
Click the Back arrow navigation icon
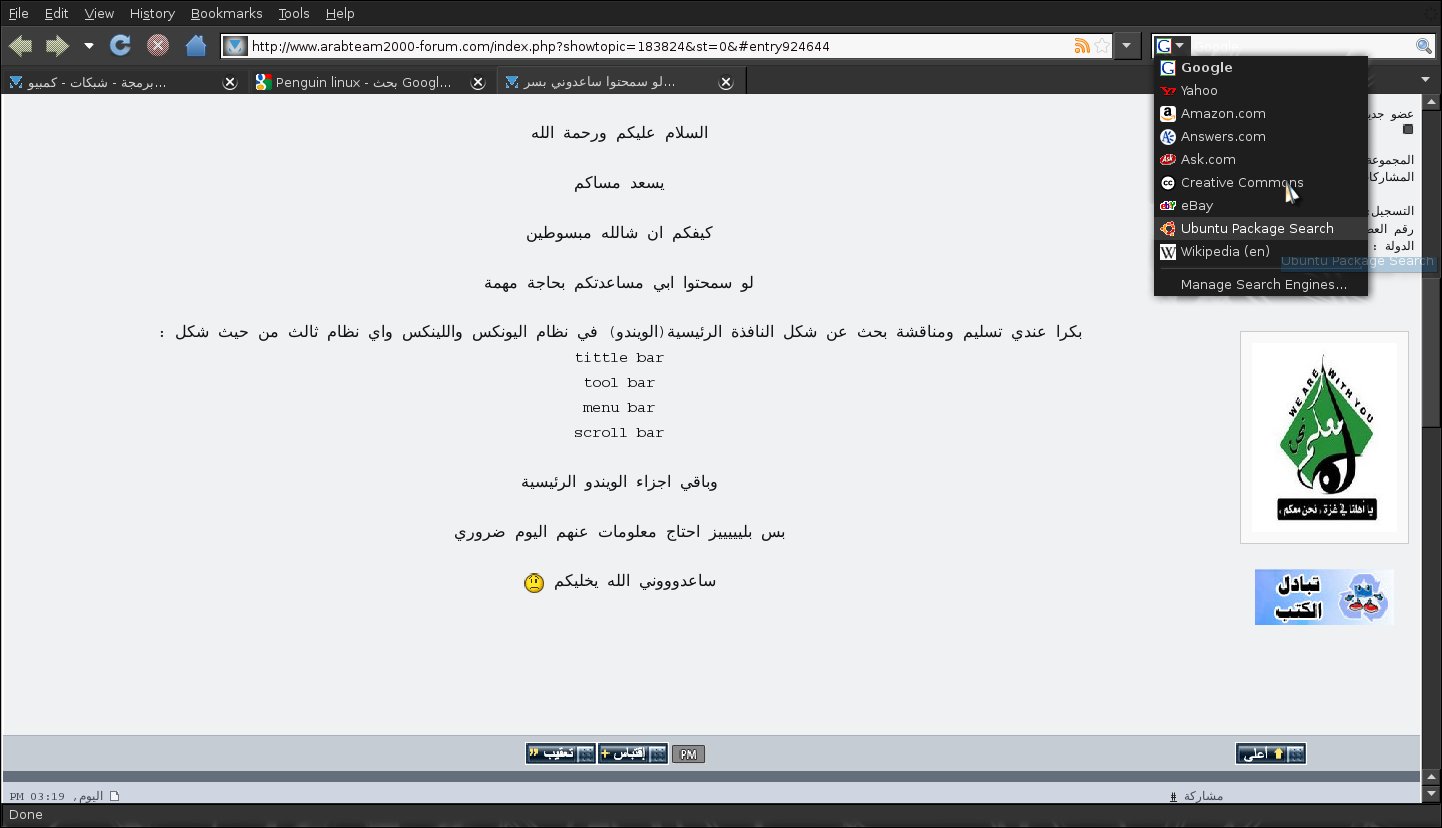coord(20,46)
